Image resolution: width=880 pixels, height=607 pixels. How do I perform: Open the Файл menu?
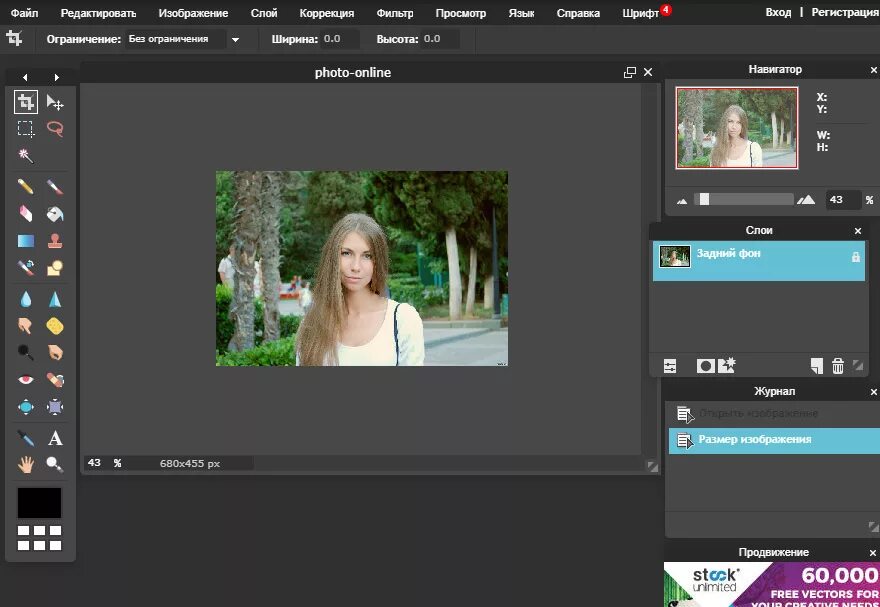(x=25, y=13)
